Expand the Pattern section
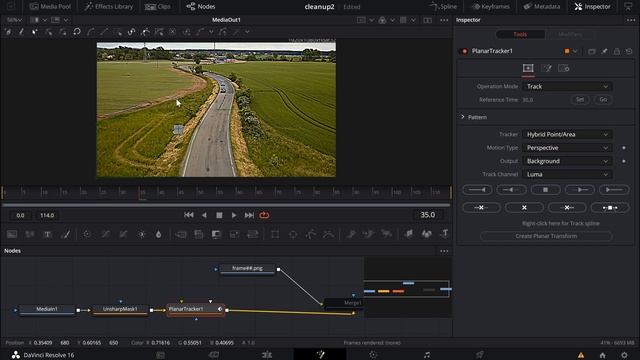 point(463,117)
